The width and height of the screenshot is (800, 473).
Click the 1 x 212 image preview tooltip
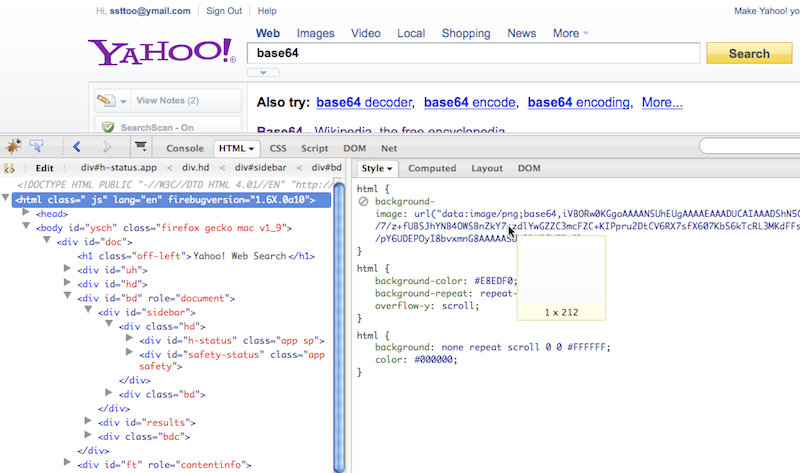(x=561, y=278)
